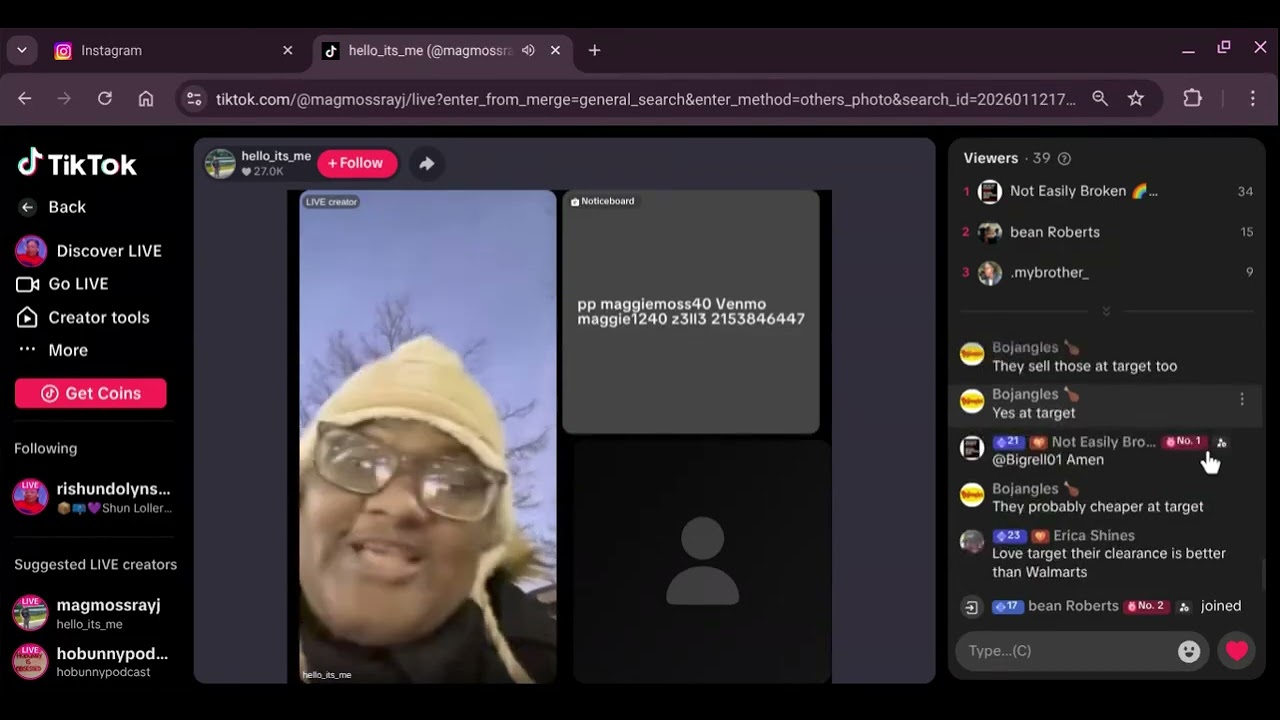Click the No. 2 badge next to bean Roberts
Image resolution: width=1280 pixels, height=720 pixels.
click(1147, 606)
